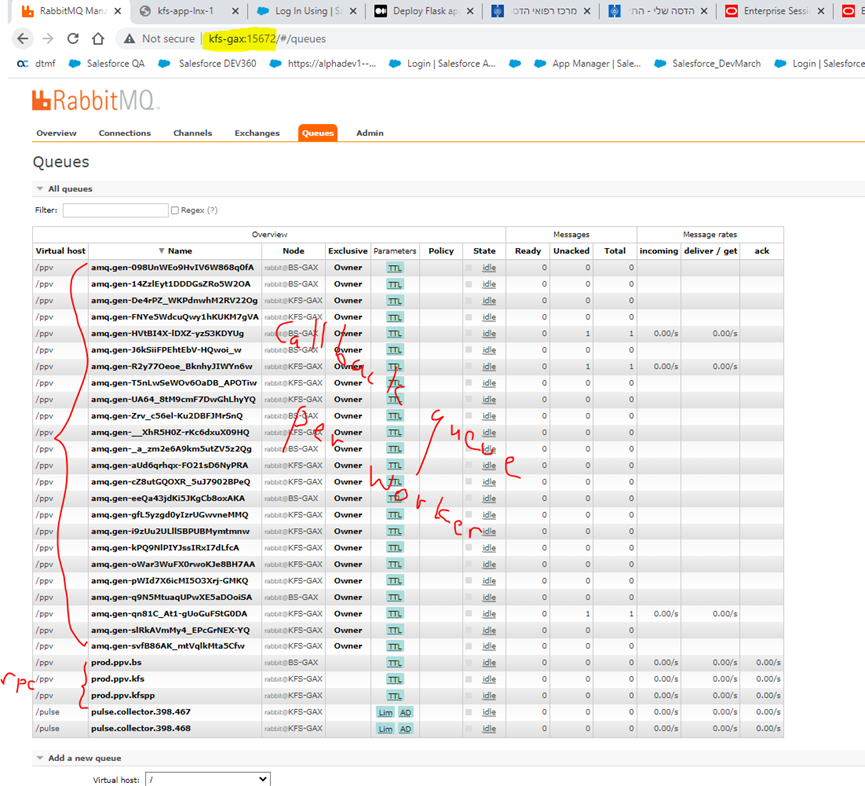Sort queues by the Name column

(x=175, y=250)
